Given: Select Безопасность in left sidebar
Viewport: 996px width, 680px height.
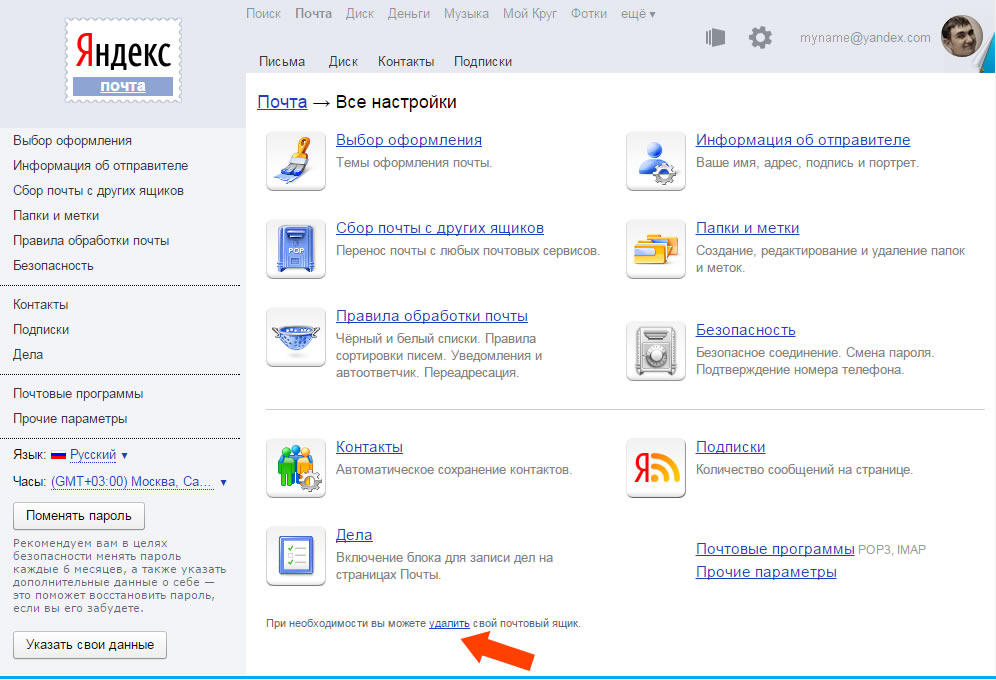Looking at the screenshot, I should click(x=53, y=266).
